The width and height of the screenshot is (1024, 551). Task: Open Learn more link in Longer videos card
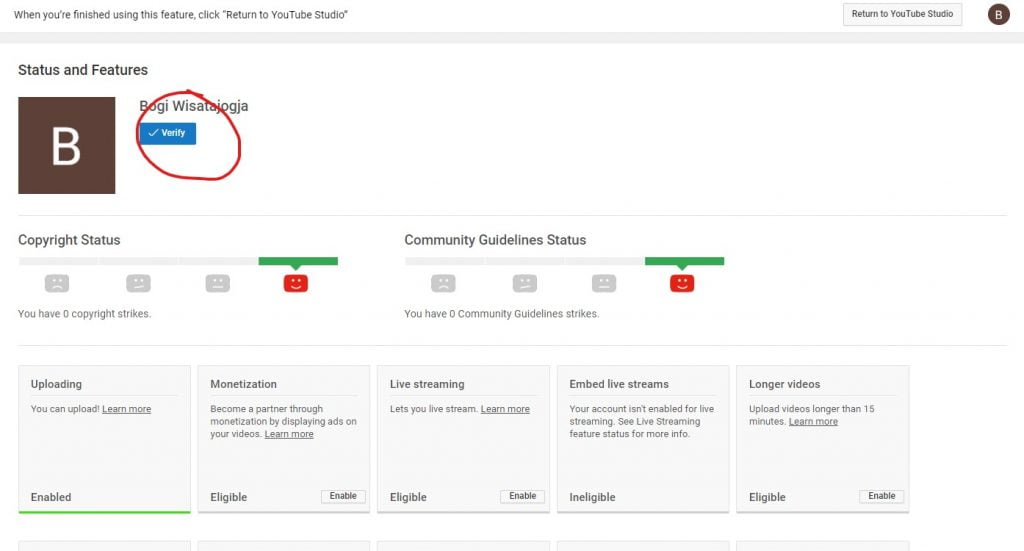pos(813,422)
